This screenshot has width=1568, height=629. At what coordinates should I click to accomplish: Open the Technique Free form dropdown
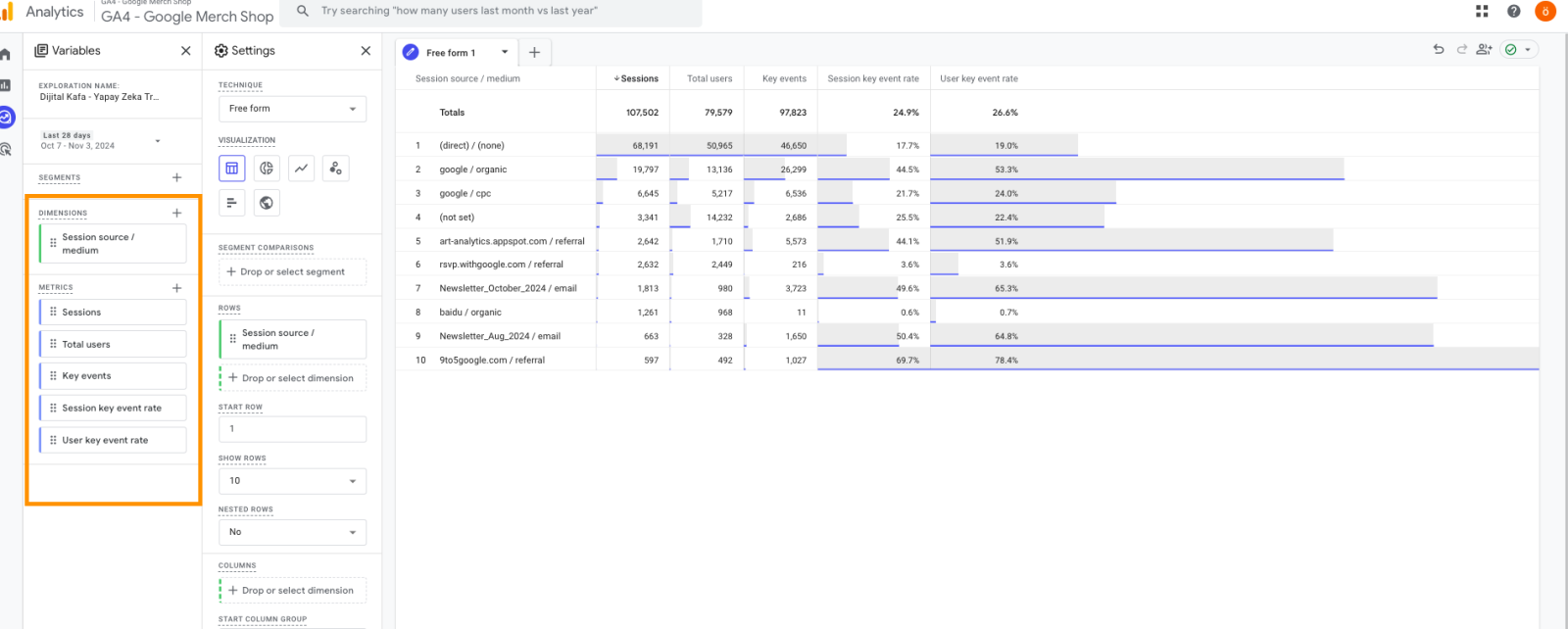pos(292,109)
